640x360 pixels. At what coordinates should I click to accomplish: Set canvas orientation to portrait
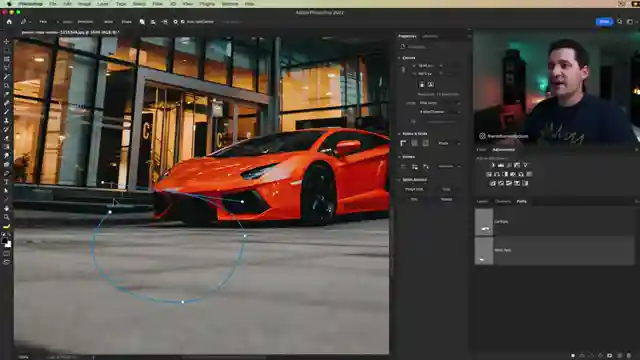coord(422,84)
